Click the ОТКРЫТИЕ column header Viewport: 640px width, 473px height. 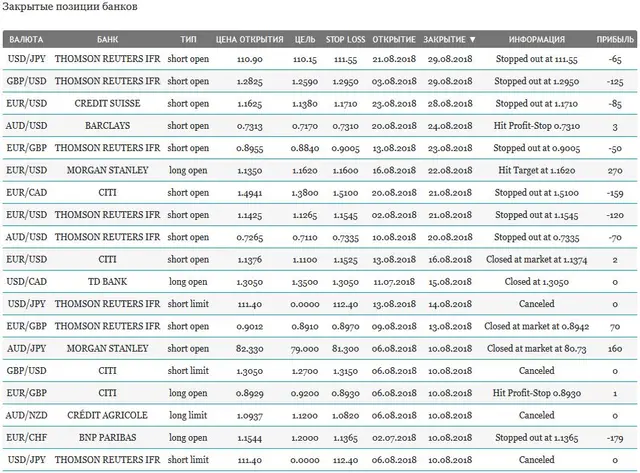pos(394,40)
